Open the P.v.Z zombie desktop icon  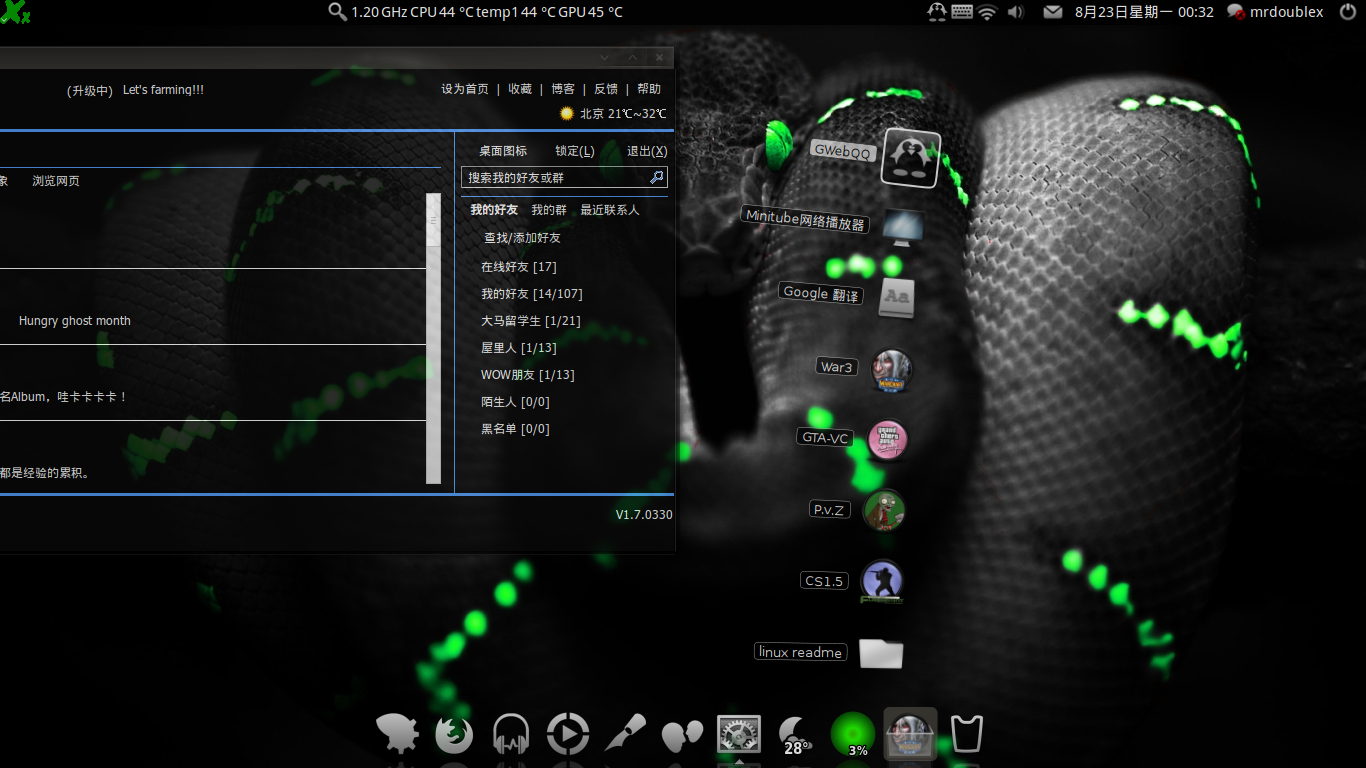point(883,511)
